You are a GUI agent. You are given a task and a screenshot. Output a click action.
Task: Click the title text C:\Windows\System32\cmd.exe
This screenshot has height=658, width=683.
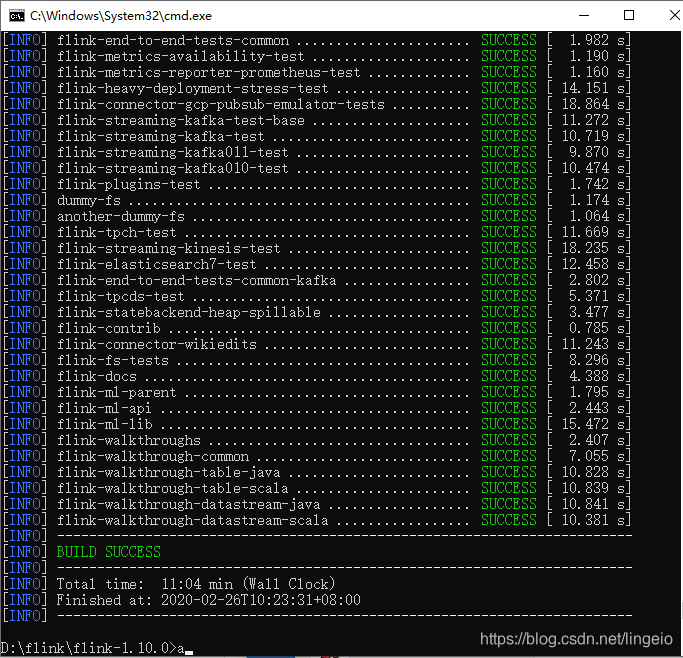(121, 16)
